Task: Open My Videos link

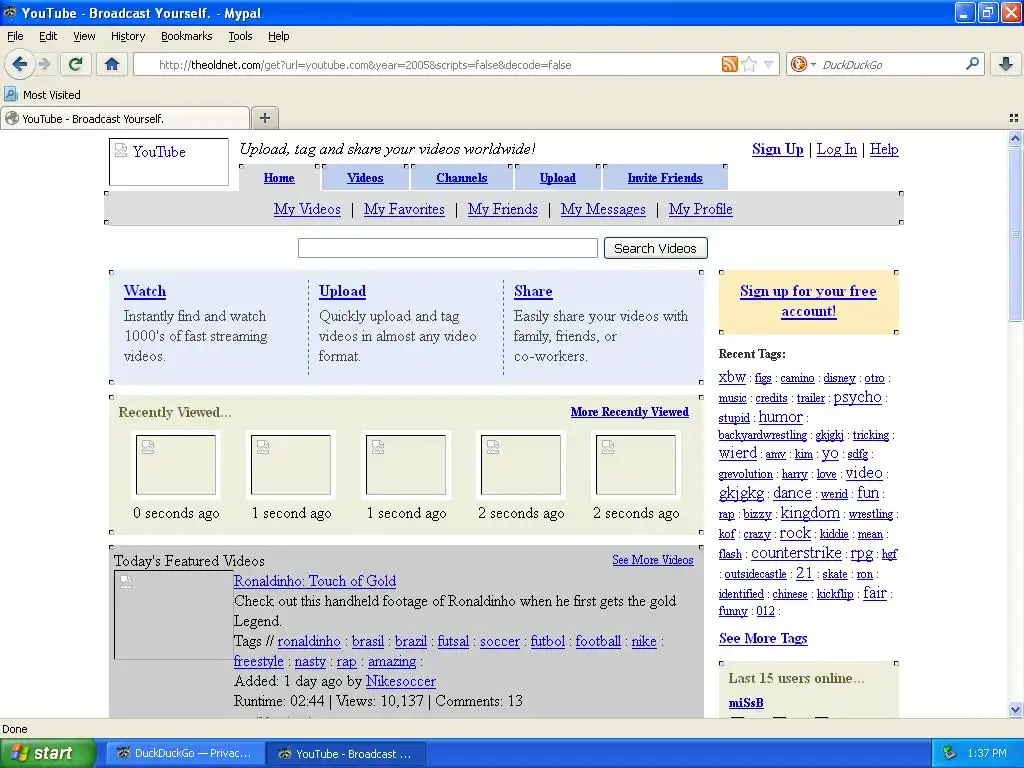Action: coord(307,209)
